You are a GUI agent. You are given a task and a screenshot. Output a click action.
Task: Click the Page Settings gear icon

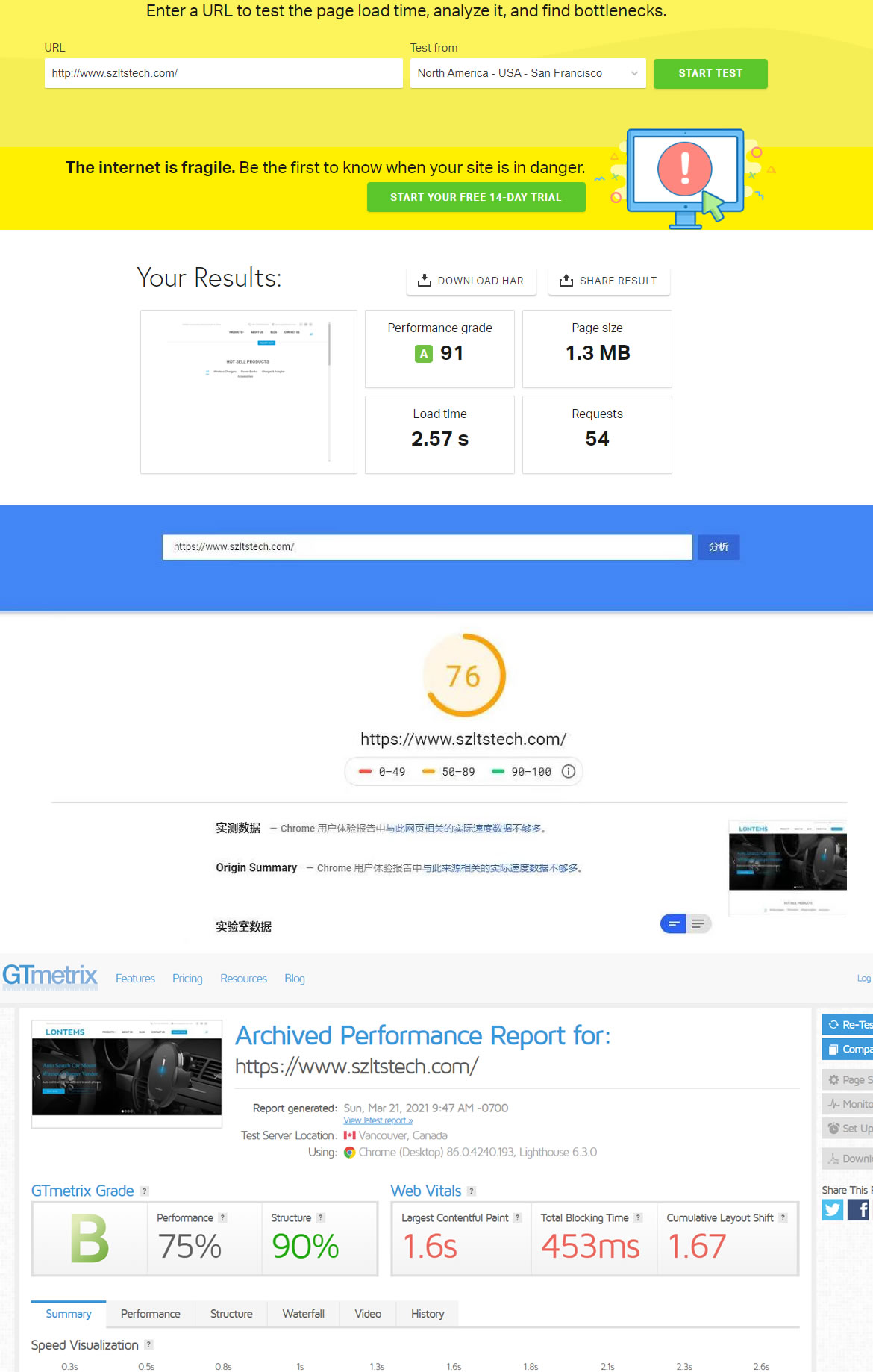(x=833, y=1080)
